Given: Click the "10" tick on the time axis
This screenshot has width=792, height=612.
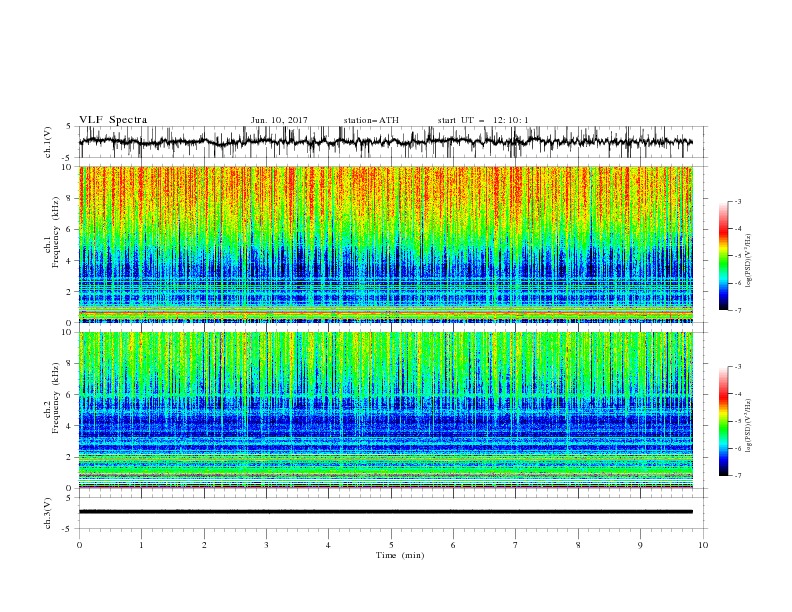Looking at the screenshot, I should [703, 545].
